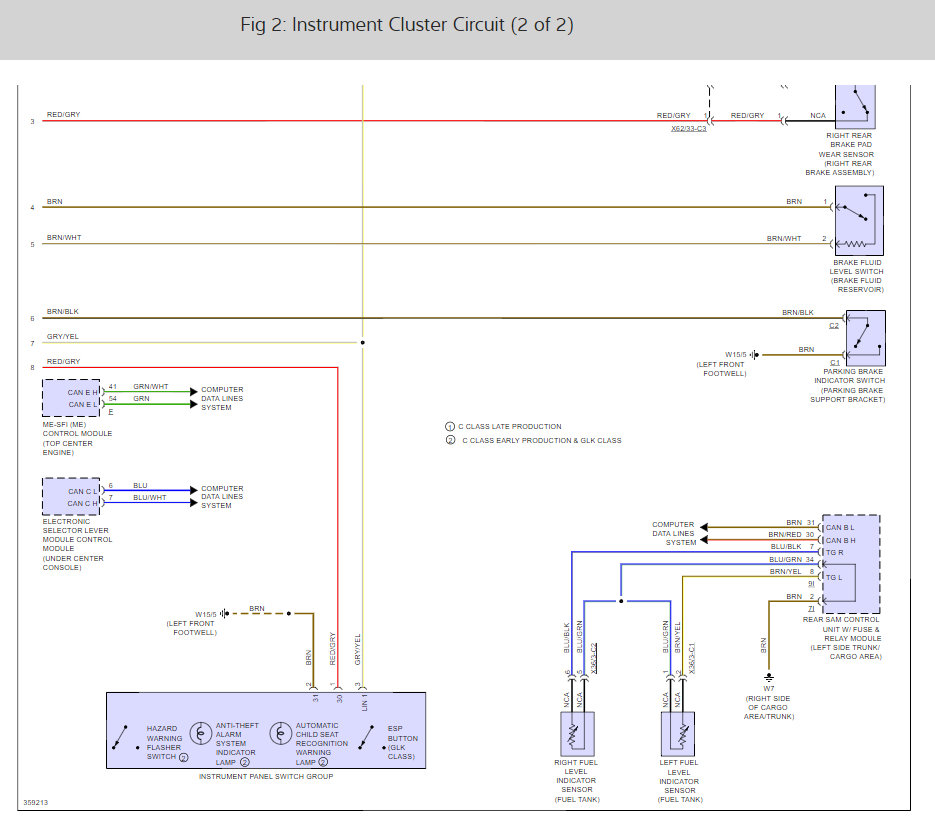Click the "CAN B H" terminal label

click(x=840, y=541)
